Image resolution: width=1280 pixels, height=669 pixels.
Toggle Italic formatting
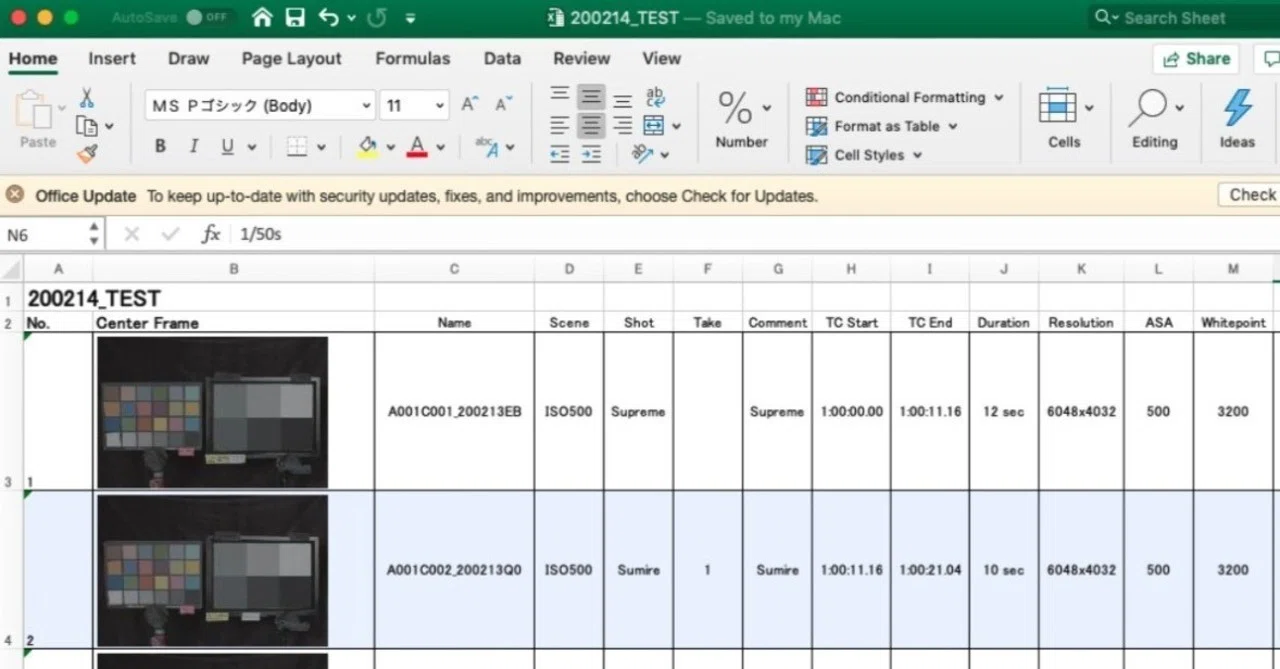click(x=194, y=147)
